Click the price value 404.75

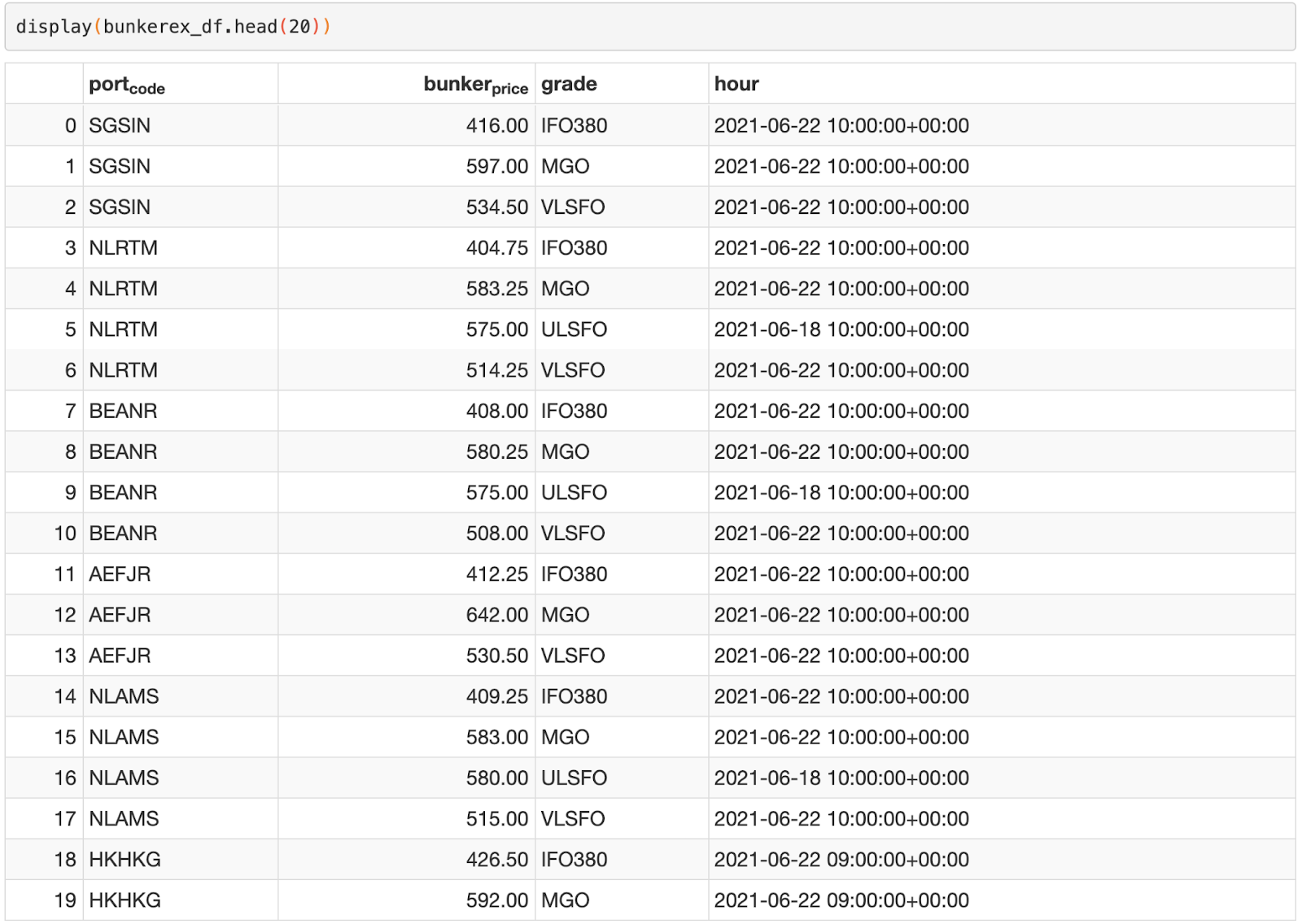pyautogui.click(x=497, y=247)
